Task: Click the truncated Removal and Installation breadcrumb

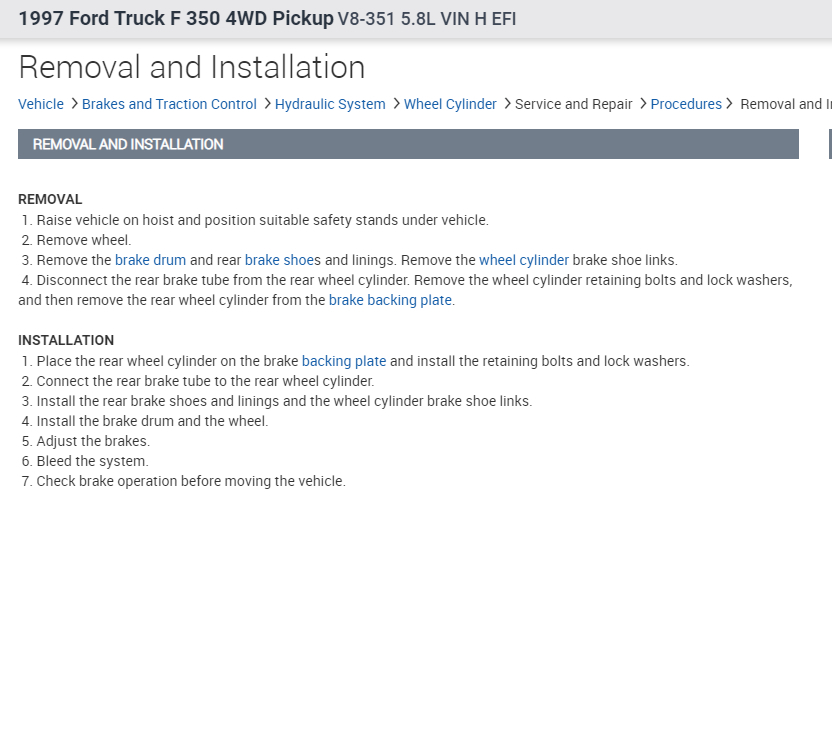Action: click(786, 104)
